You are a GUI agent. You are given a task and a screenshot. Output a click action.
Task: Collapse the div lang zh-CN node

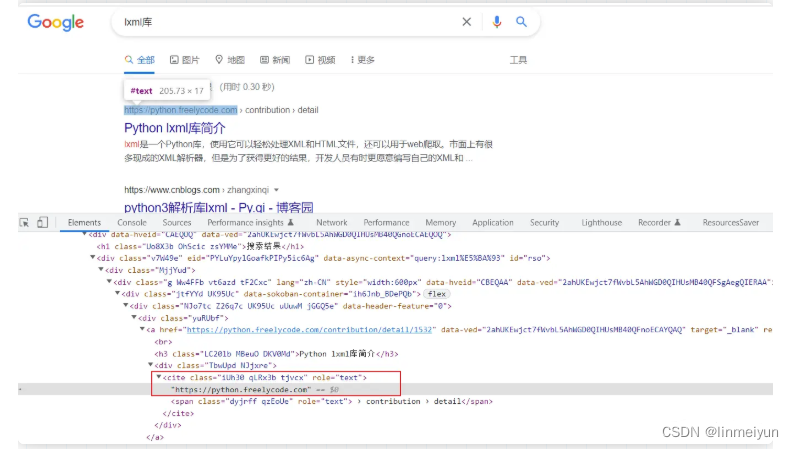[x=109, y=281]
